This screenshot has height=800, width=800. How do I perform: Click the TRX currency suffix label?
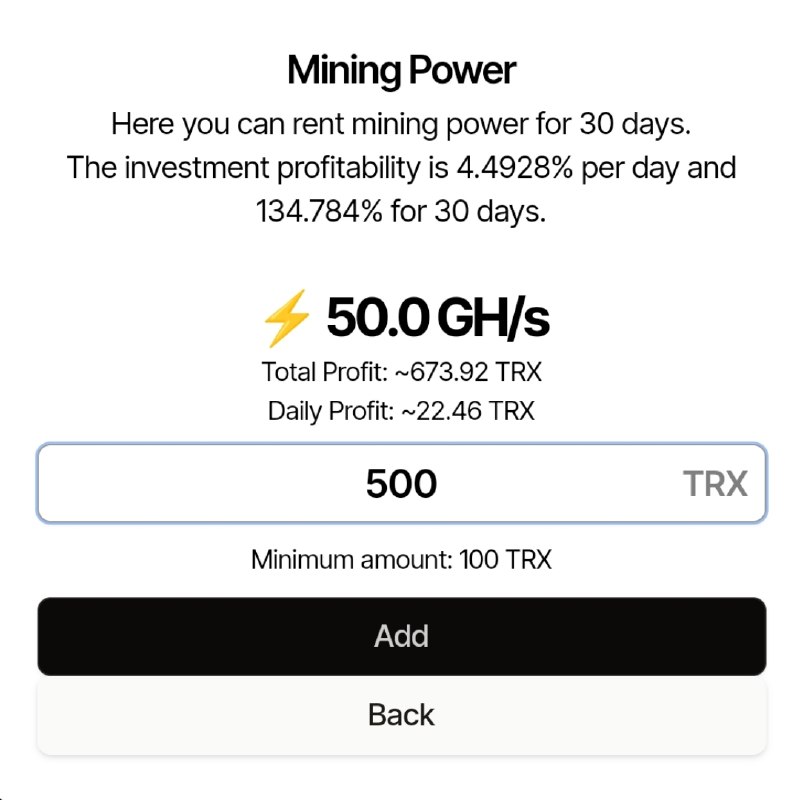(x=715, y=484)
